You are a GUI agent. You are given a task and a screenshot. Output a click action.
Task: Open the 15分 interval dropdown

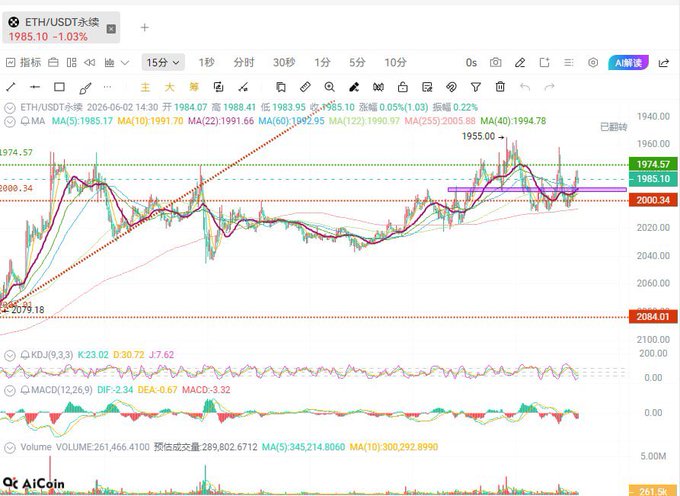pyautogui.click(x=163, y=62)
